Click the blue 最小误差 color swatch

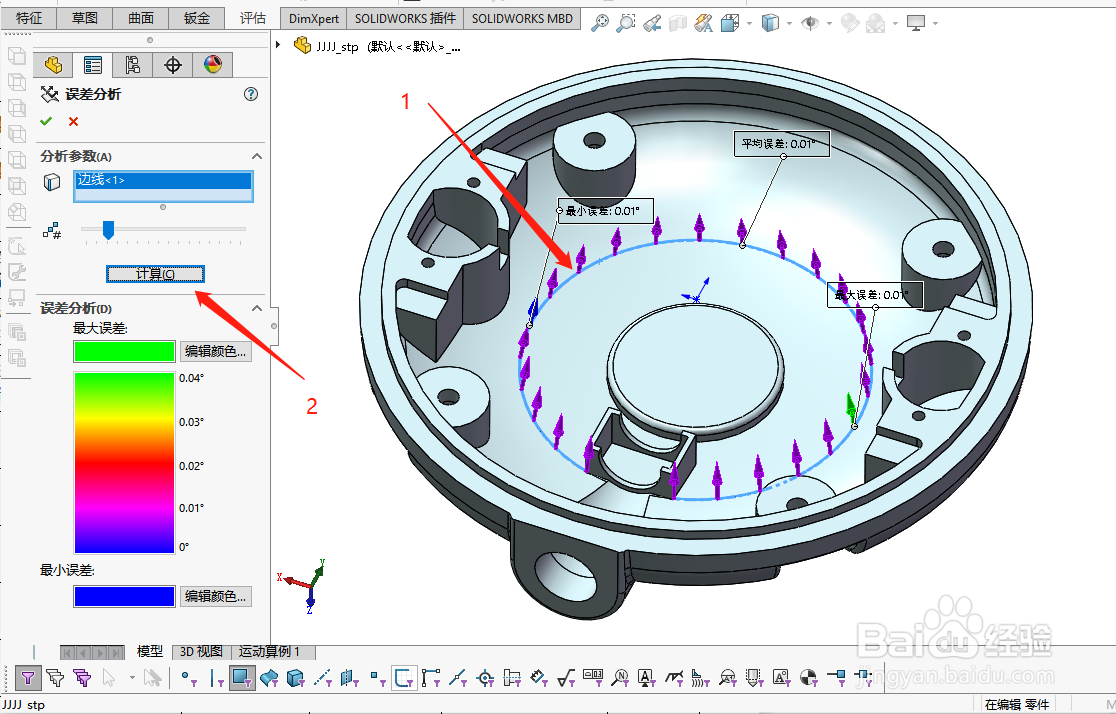pyautogui.click(x=125, y=597)
